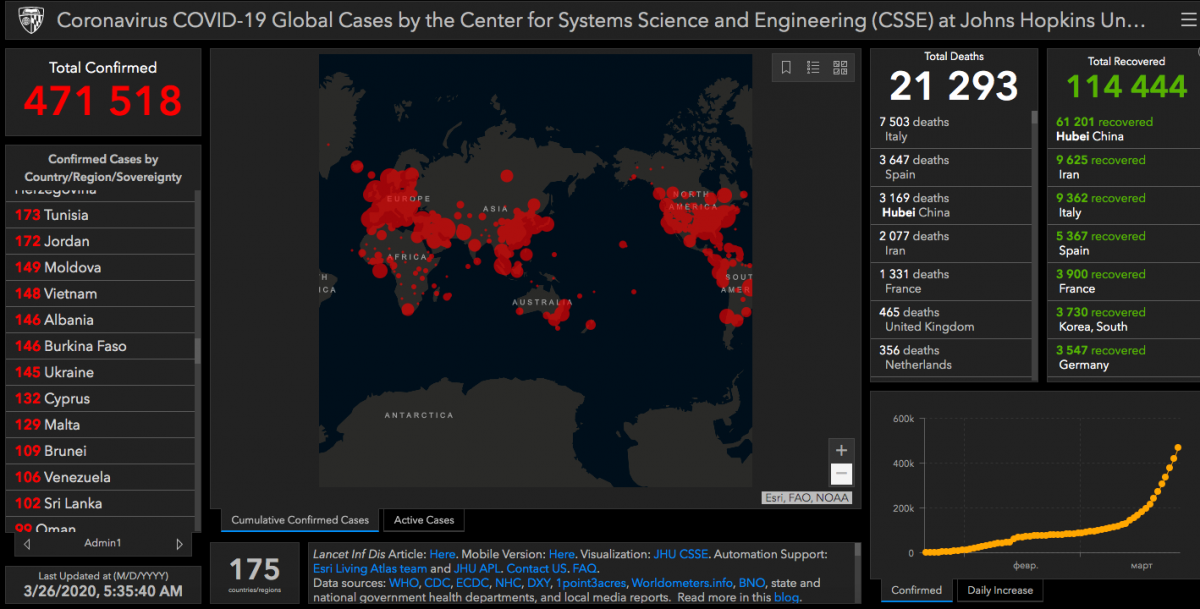
Task: Open the basemap gallery grid icon
Action: [840, 68]
